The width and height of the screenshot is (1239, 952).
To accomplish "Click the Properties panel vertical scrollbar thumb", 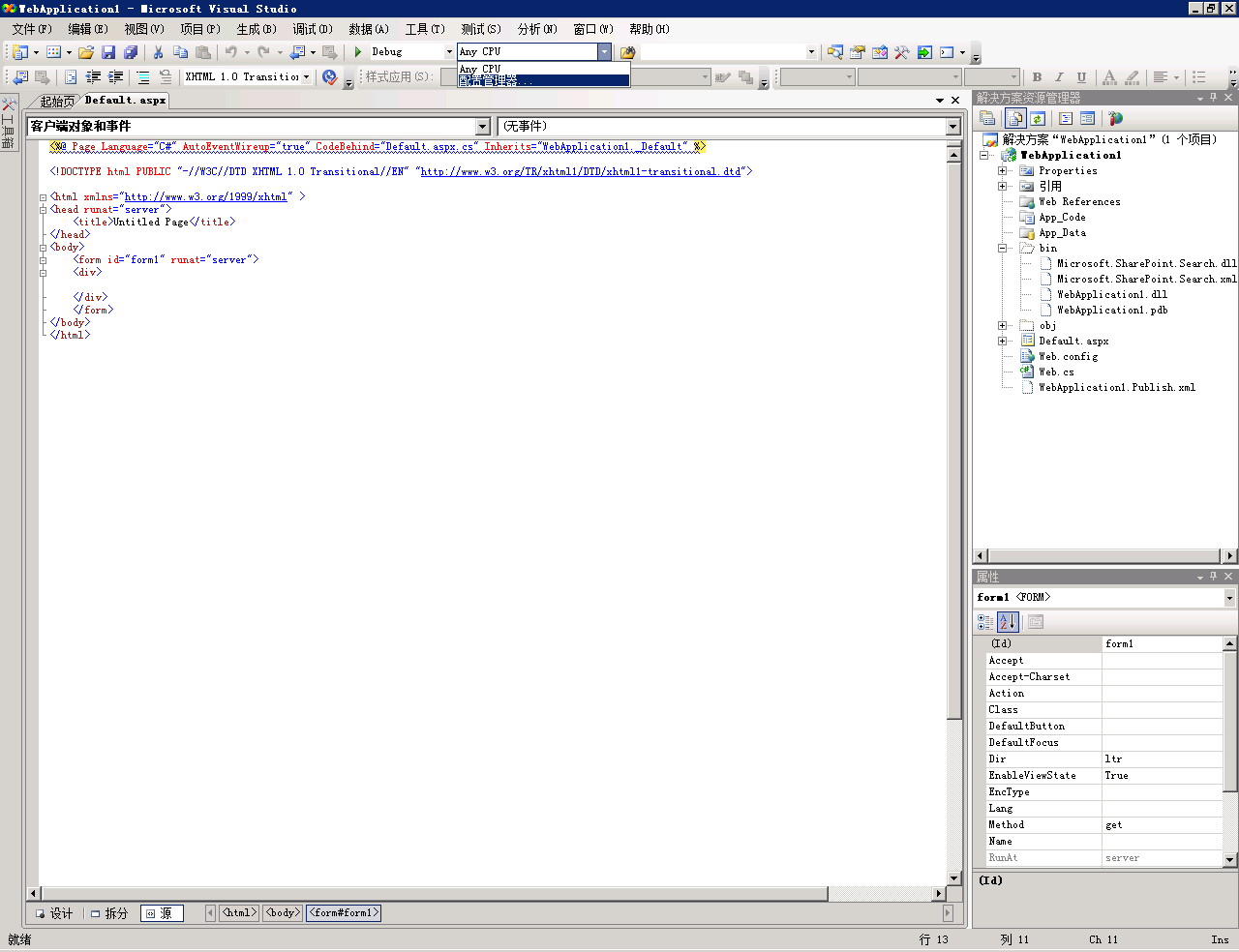I will [1230, 721].
